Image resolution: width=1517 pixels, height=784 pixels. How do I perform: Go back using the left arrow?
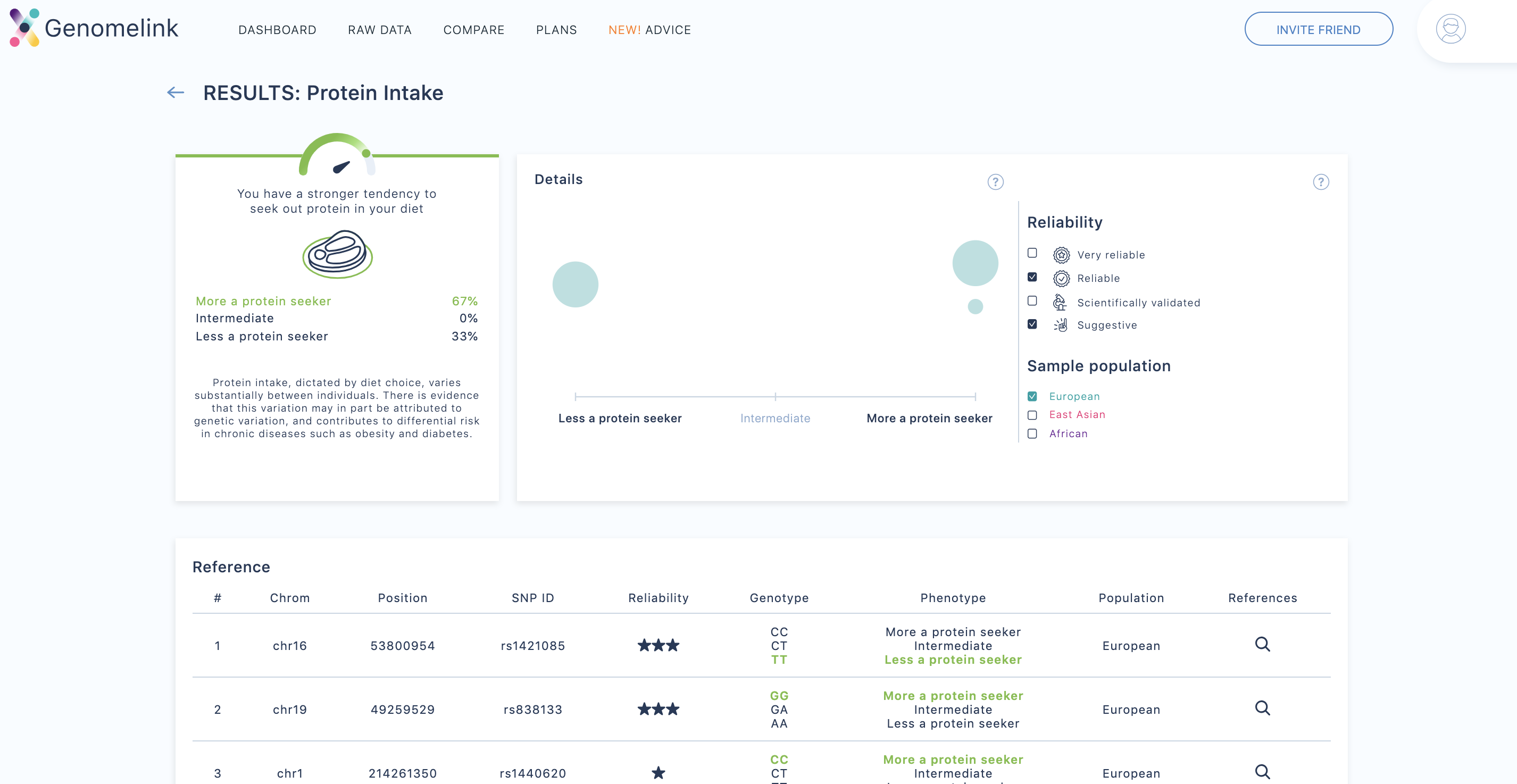[x=176, y=93]
